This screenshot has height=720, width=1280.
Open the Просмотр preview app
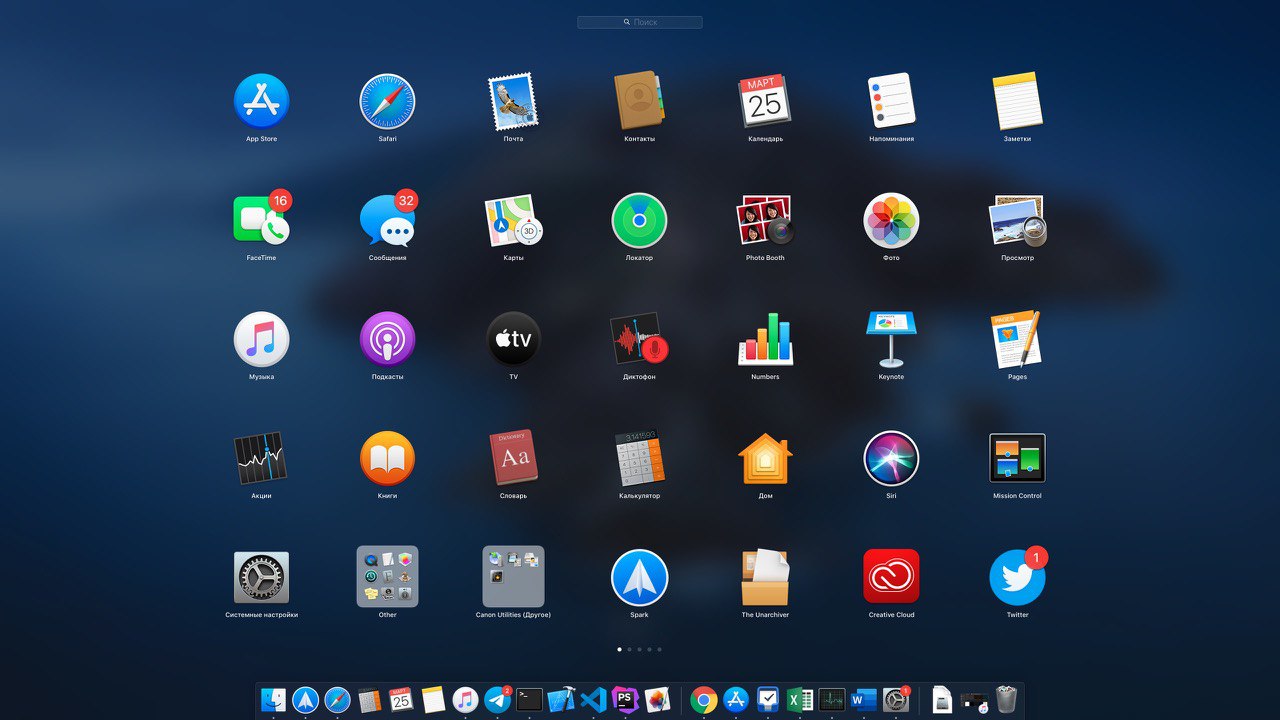(1017, 220)
